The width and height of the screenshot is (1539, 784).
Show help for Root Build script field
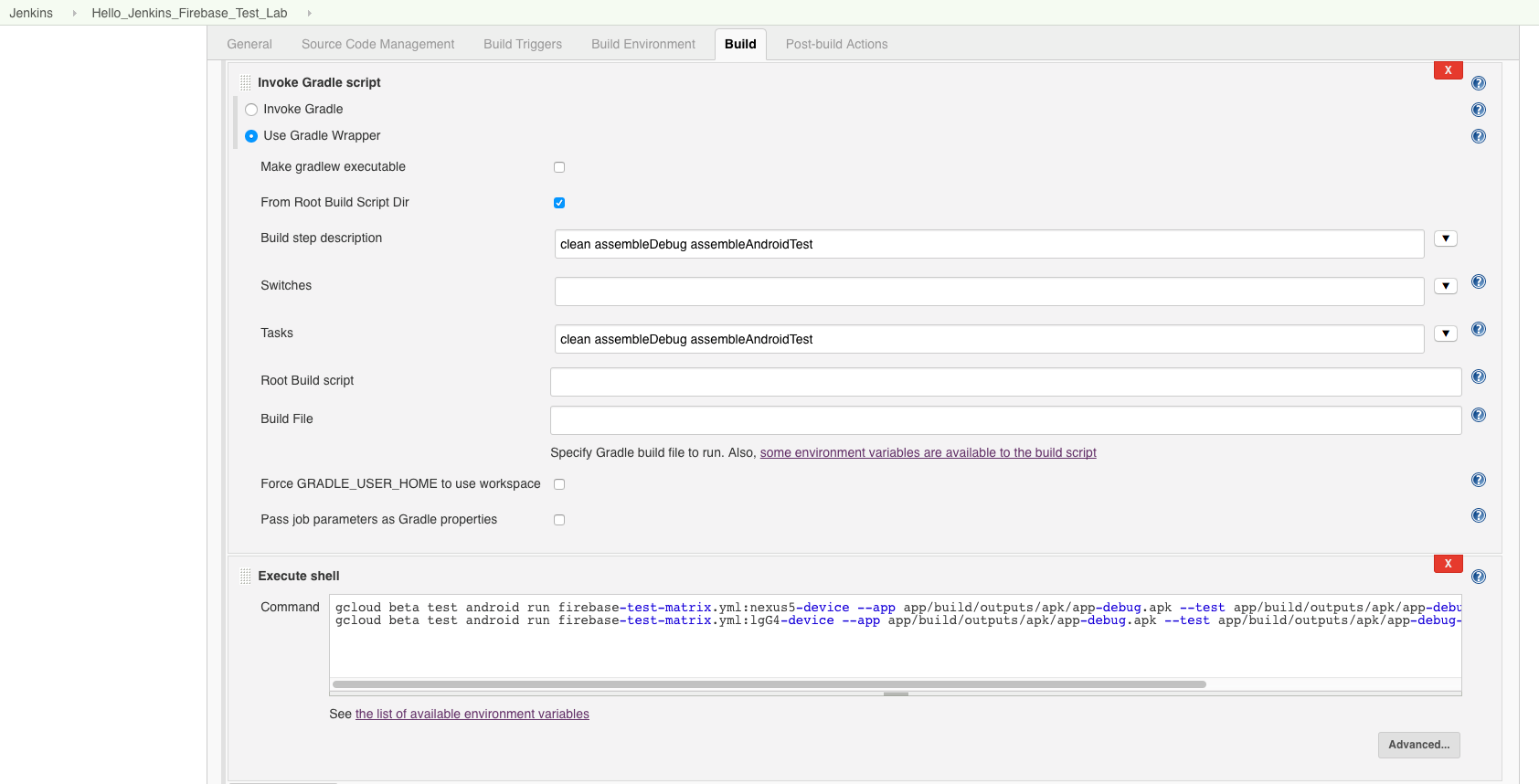[1479, 376]
